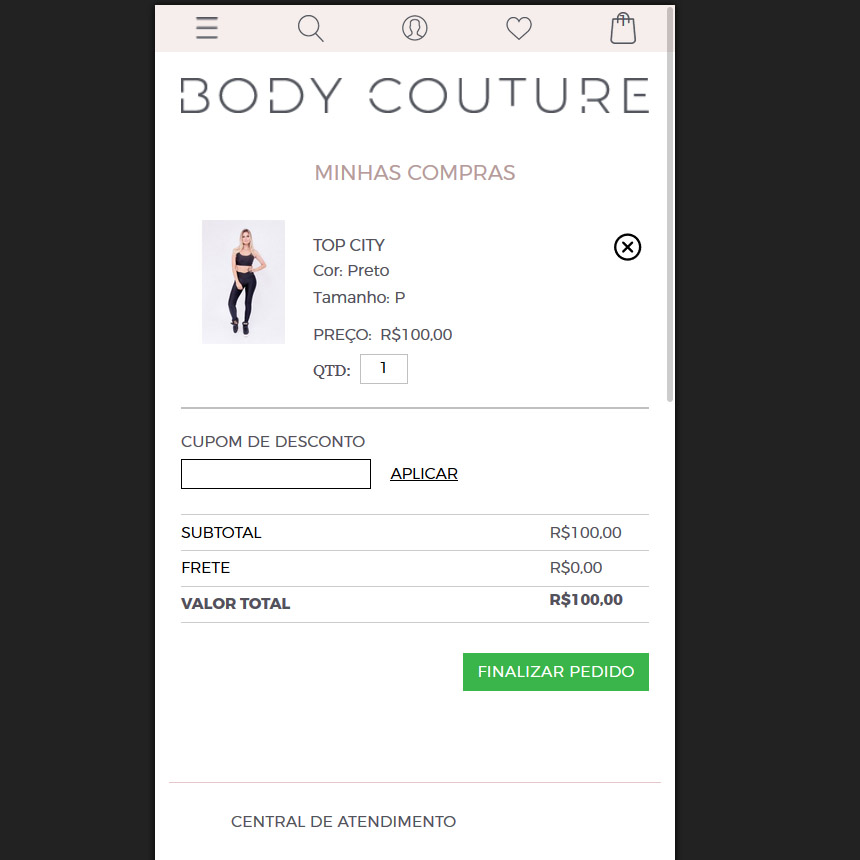Remove TOP CITY item with X icon
Screen dimensions: 860x860
click(627, 247)
